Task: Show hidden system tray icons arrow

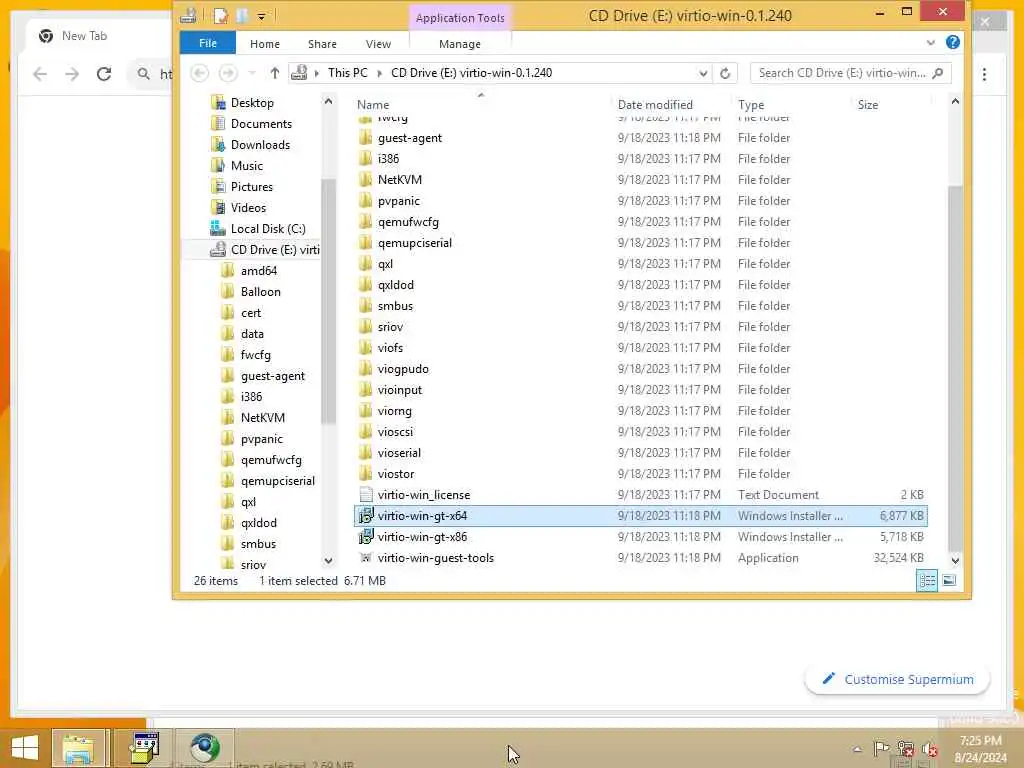Action: click(x=857, y=749)
